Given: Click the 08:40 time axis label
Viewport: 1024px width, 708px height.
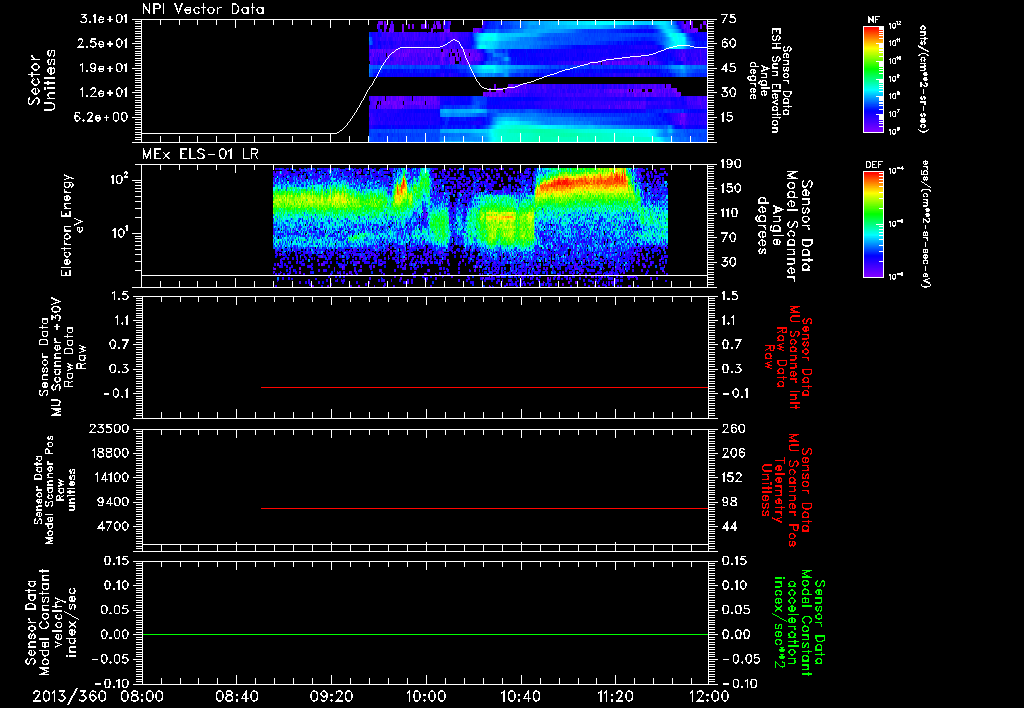Looking at the screenshot, I should (237, 696).
